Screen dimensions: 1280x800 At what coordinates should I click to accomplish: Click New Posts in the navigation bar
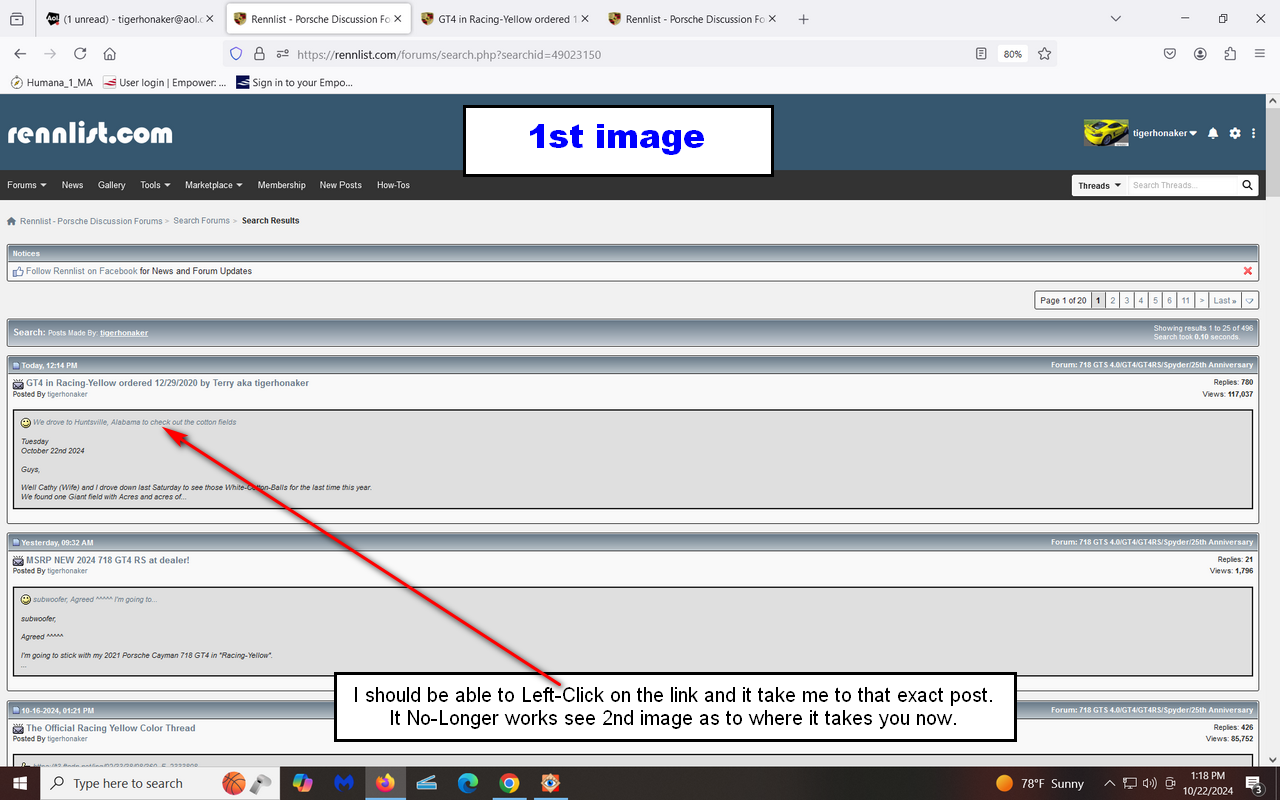[x=340, y=185]
